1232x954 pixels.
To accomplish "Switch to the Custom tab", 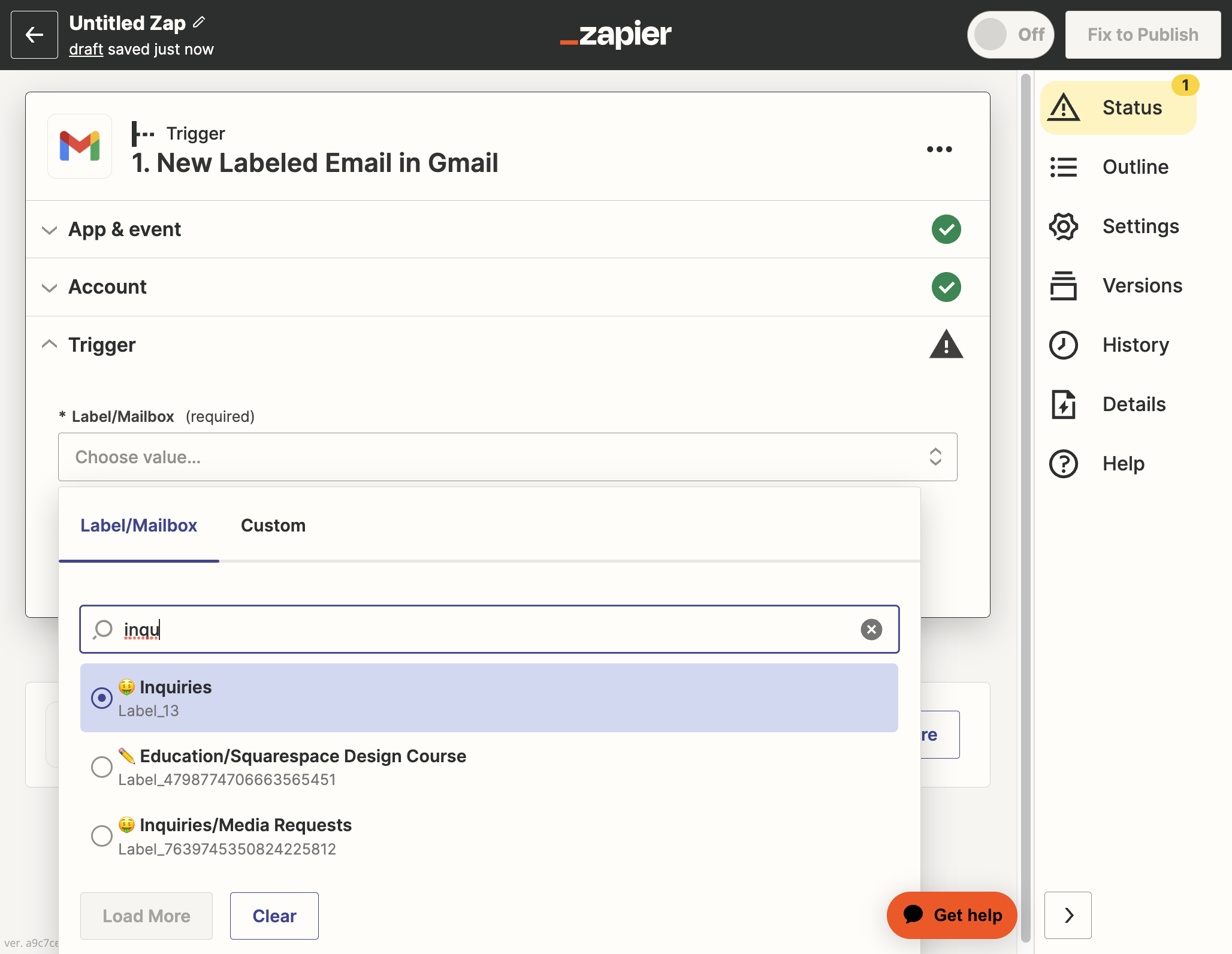I will (273, 526).
